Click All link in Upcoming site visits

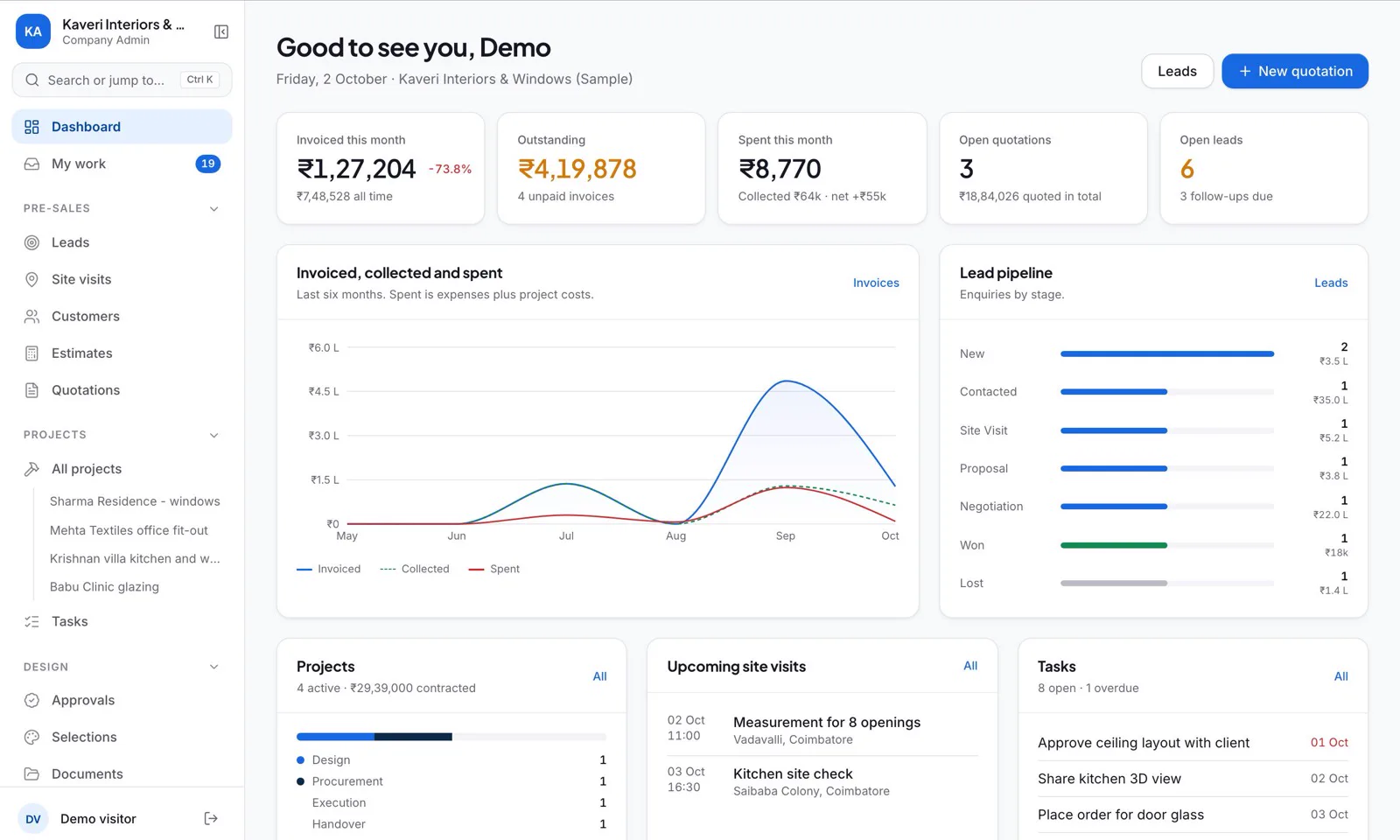point(970,666)
